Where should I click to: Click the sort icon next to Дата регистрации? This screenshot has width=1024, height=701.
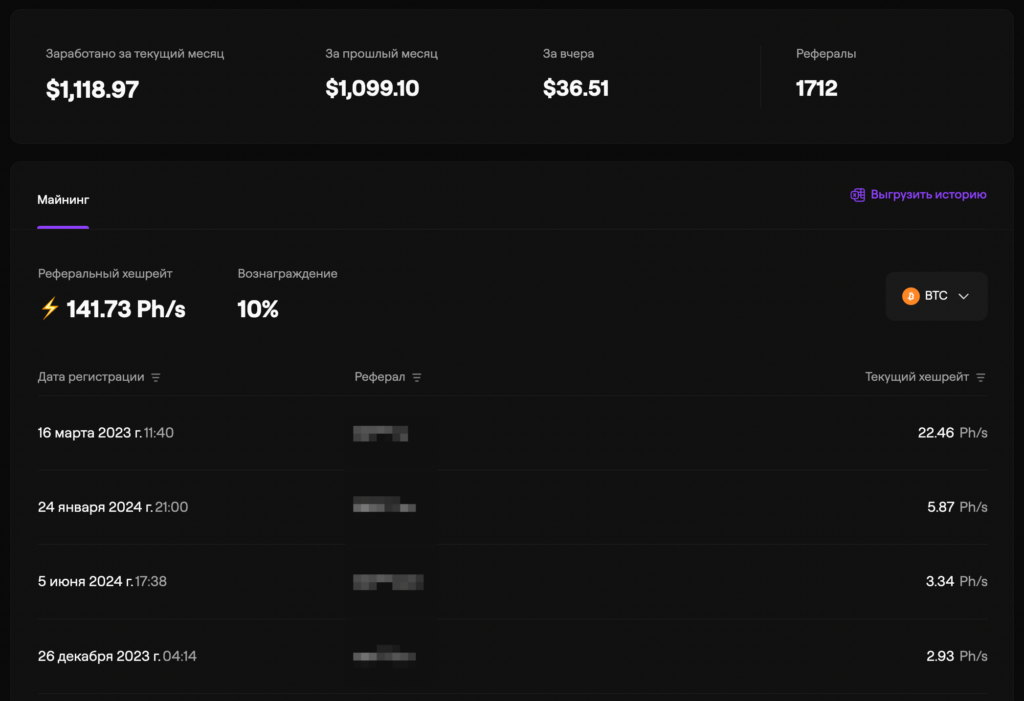pos(156,378)
